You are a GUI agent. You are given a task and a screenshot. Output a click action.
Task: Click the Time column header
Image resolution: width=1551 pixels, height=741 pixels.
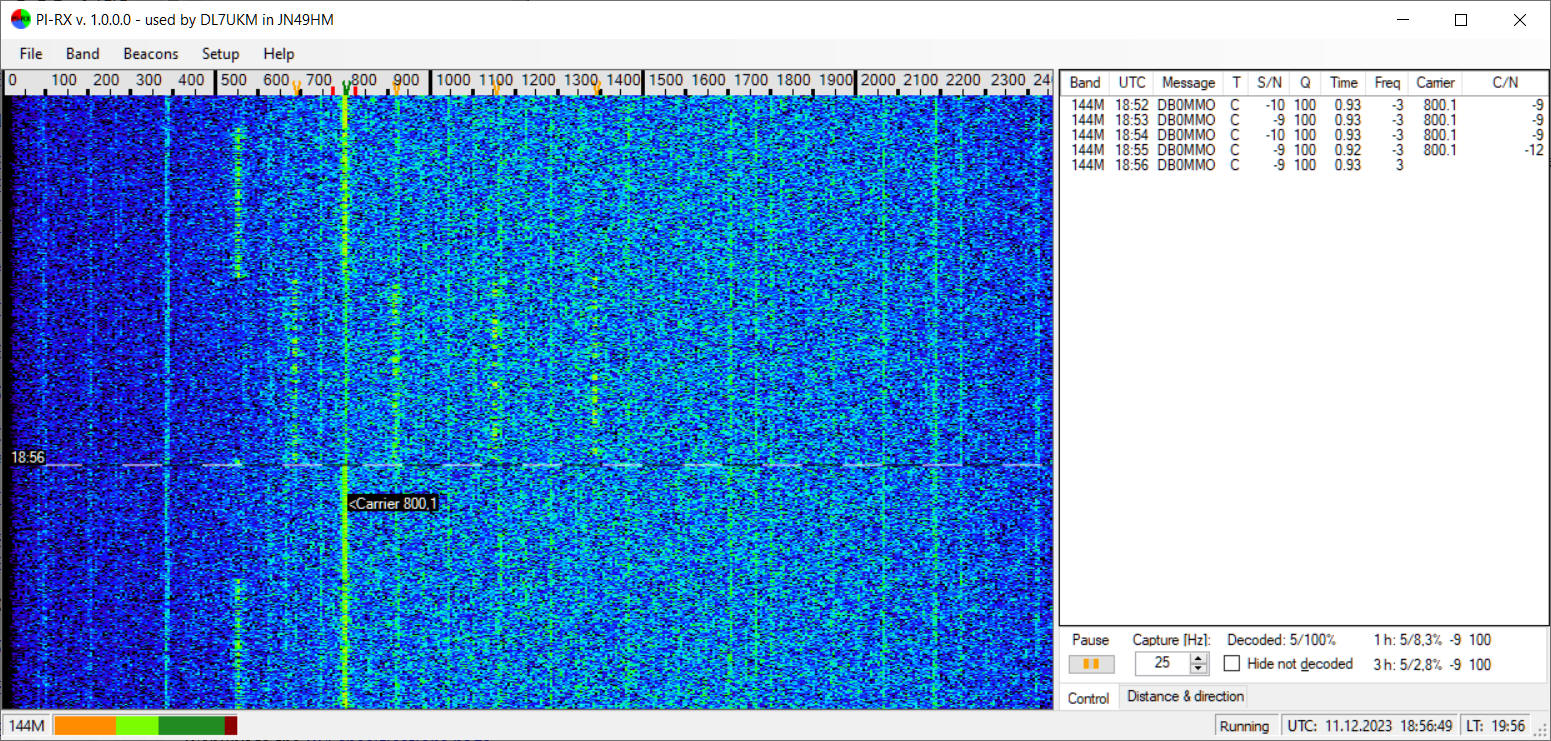1344,83
